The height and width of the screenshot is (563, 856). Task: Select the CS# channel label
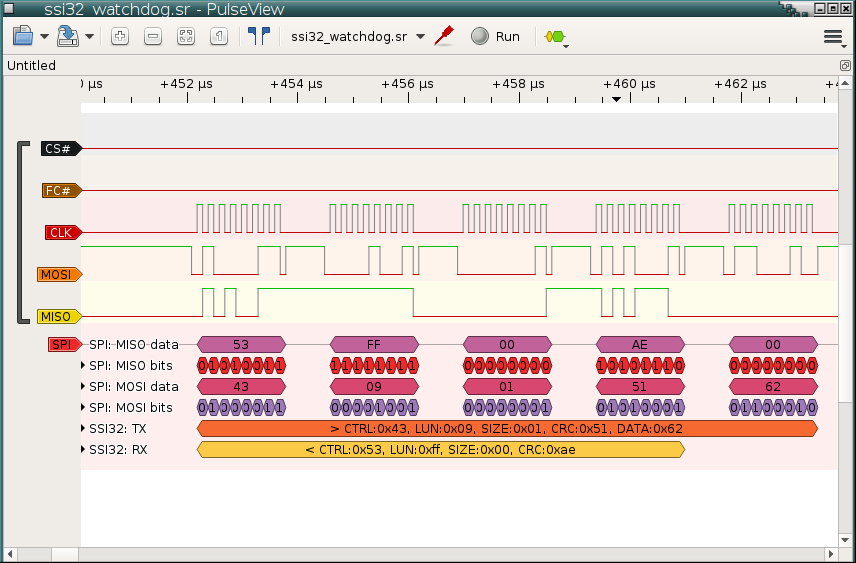pos(61,149)
